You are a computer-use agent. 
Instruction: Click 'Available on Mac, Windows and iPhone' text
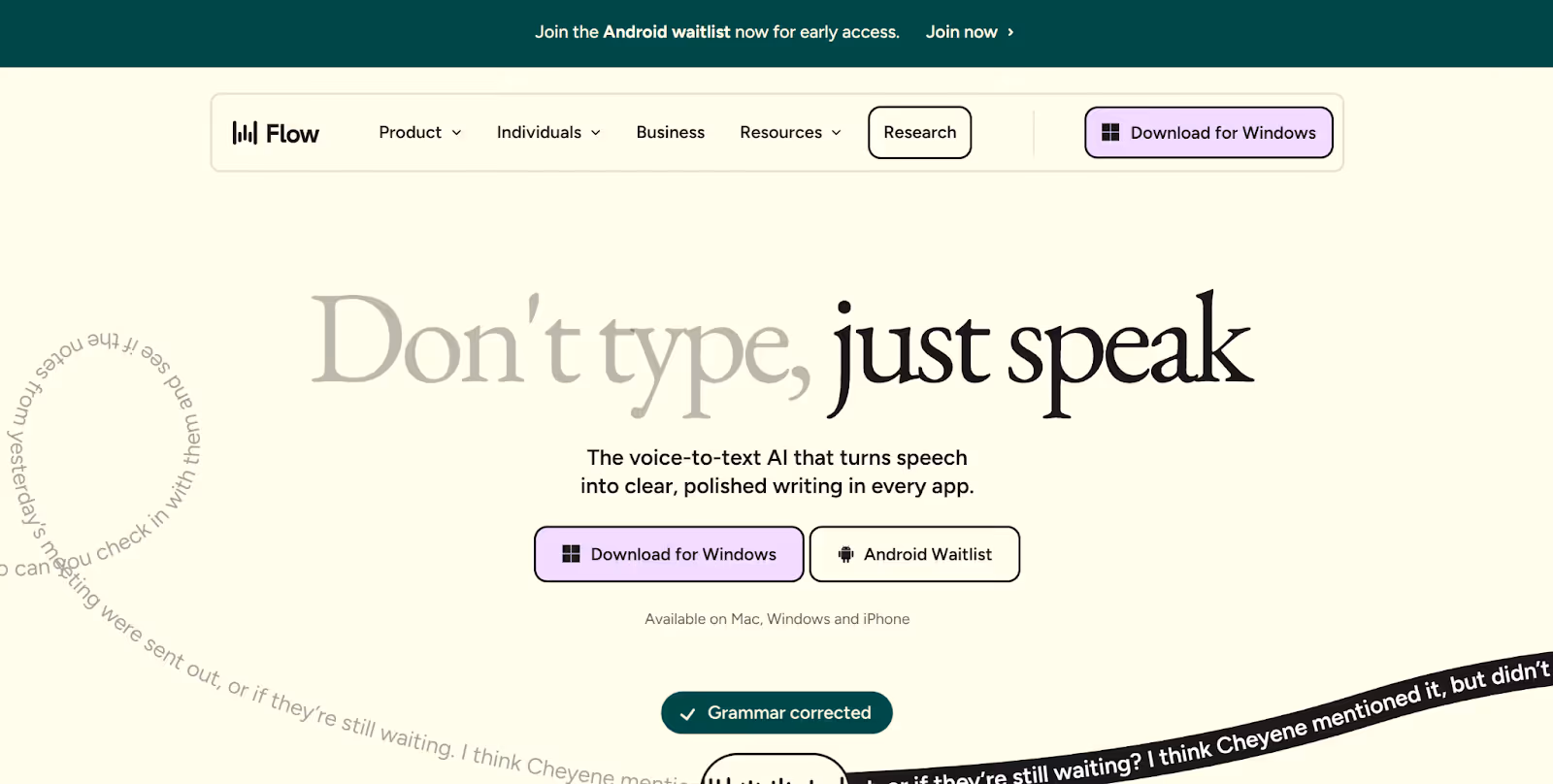tap(777, 619)
